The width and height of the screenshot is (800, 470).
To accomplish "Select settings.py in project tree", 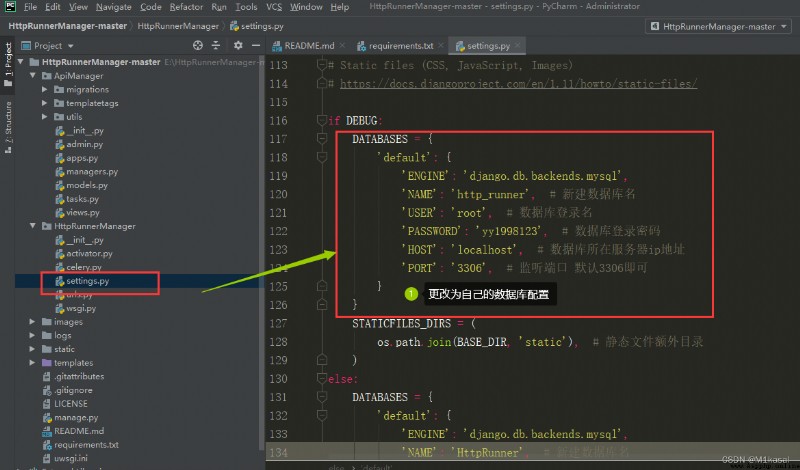I will pyautogui.click(x=82, y=281).
